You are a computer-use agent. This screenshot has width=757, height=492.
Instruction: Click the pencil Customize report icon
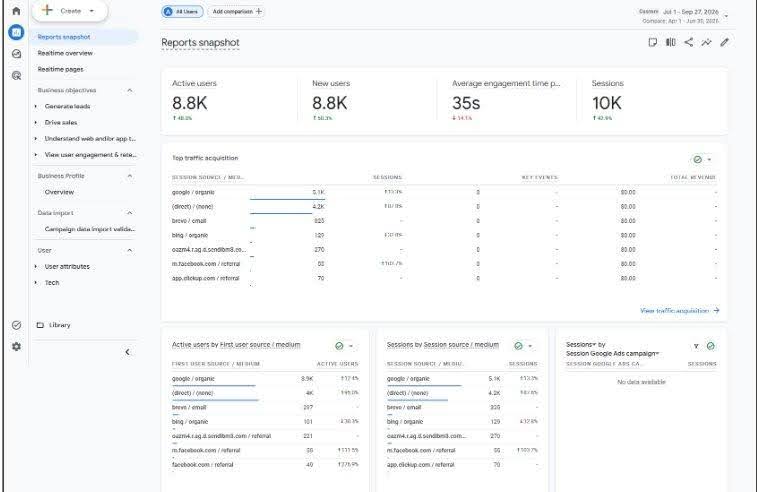point(724,42)
